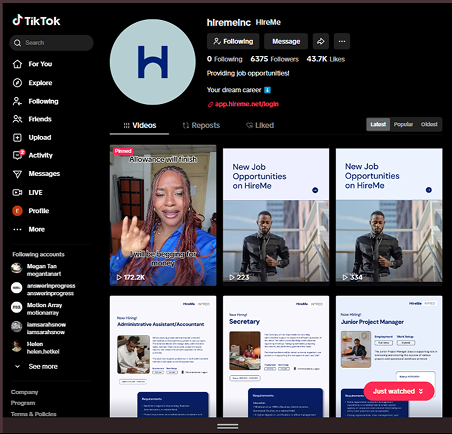This screenshot has height=434, width=452.
Task: Open the Friends icon in sidebar
Action: tap(17, 119)
